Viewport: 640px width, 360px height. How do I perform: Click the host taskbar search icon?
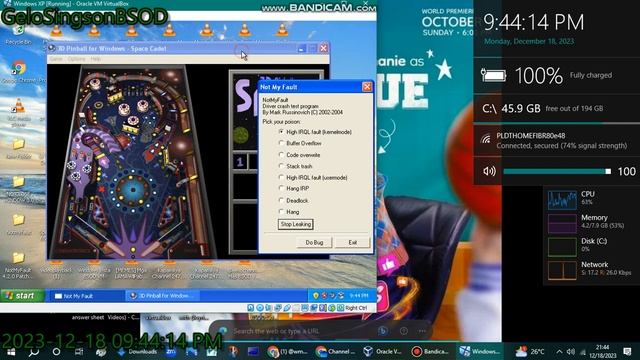tap(34, 351)
